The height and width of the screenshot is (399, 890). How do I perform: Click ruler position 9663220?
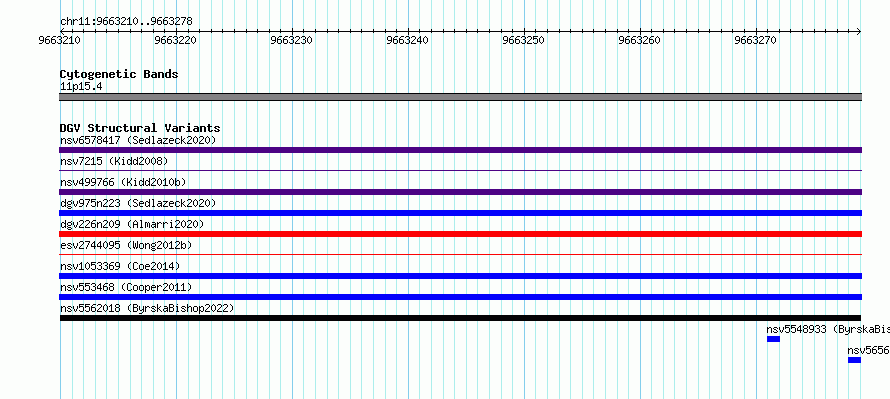[x=176, y=40]
